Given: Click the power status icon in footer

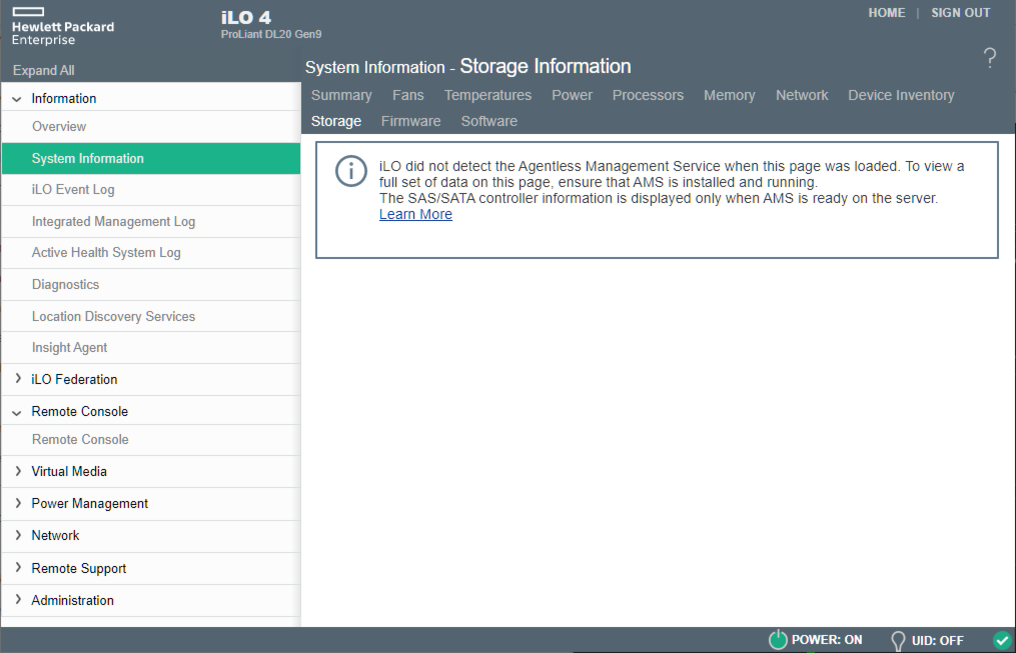Looking at the screenshot, I should pyautogui.click(x=778, y=639).
